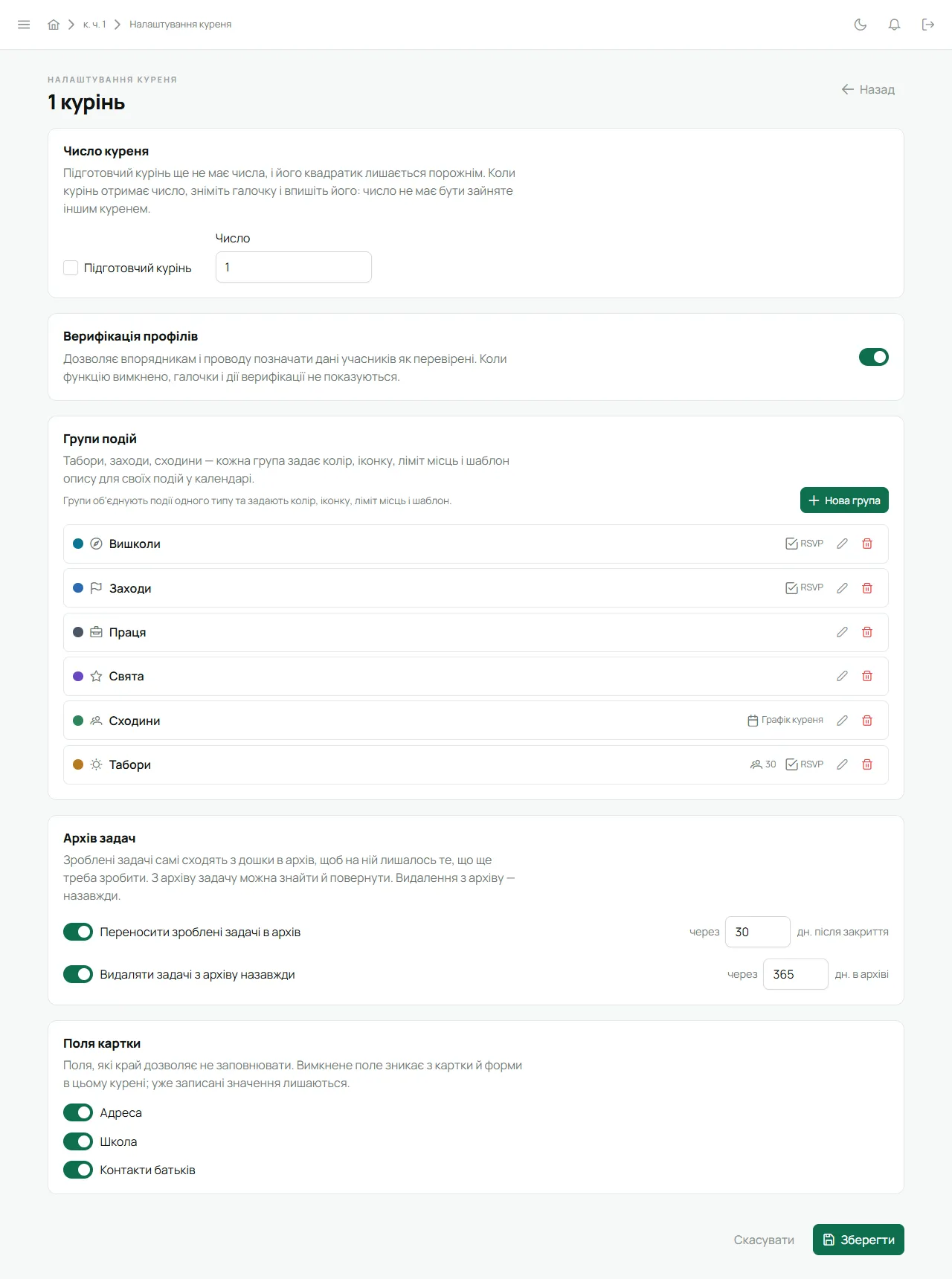This screenshot has width=952, height=1279.
Task: Edit the Вишколи group with pencil icon
Action: [x=842, y=544]
